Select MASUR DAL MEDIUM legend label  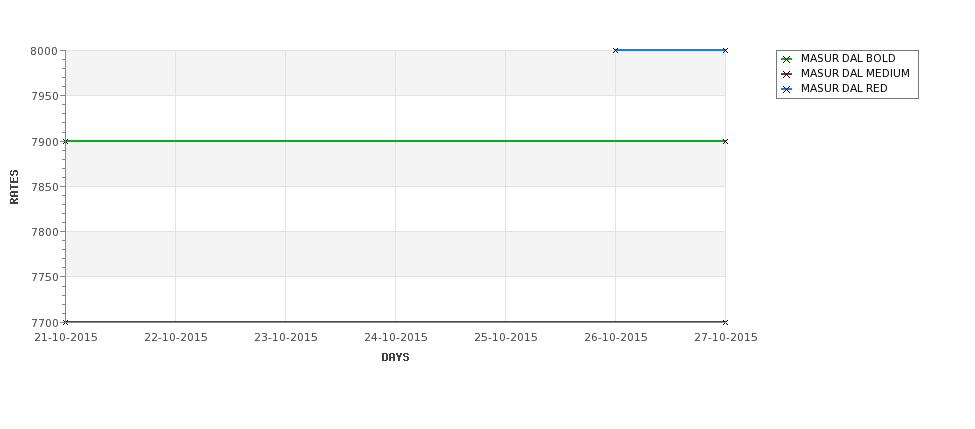(855, 73)
